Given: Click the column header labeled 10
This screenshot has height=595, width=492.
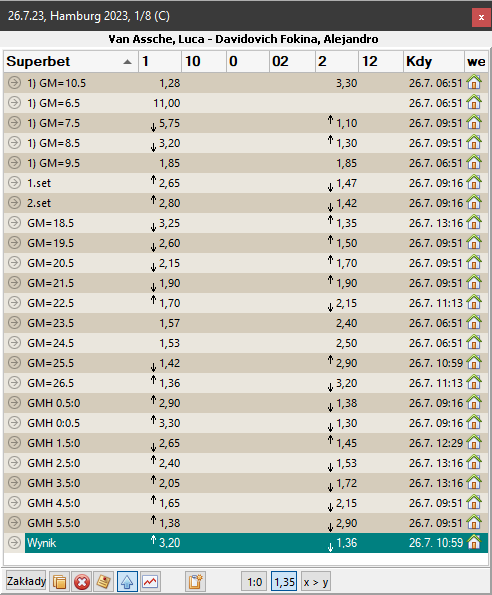Looking at the screenshot, I should (204, 61).
